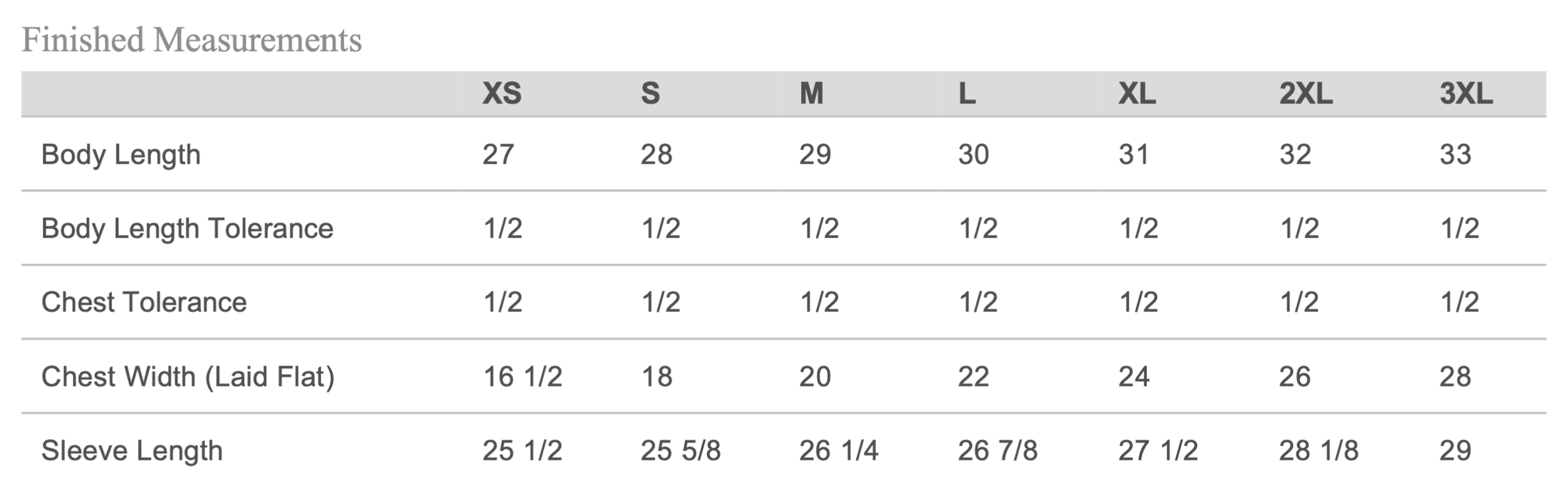Click the XL chest width value 24

pos(1134,377)
